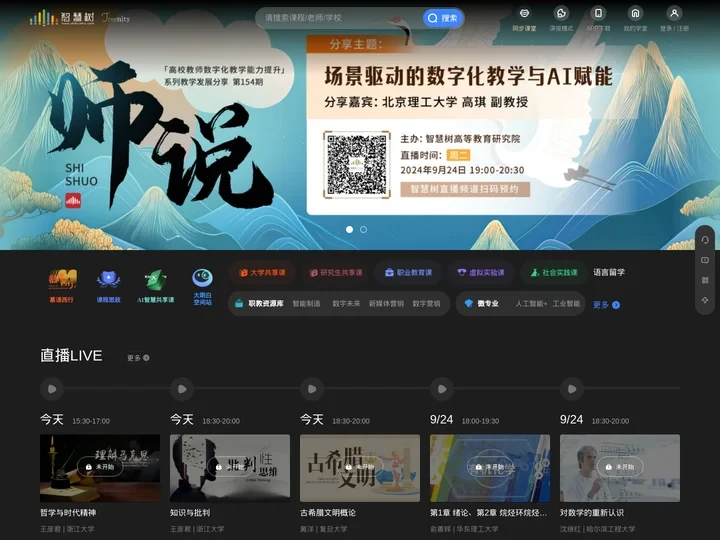Open the 语言留学 link
Screen dimensions: 720x540
pos(609,272)
